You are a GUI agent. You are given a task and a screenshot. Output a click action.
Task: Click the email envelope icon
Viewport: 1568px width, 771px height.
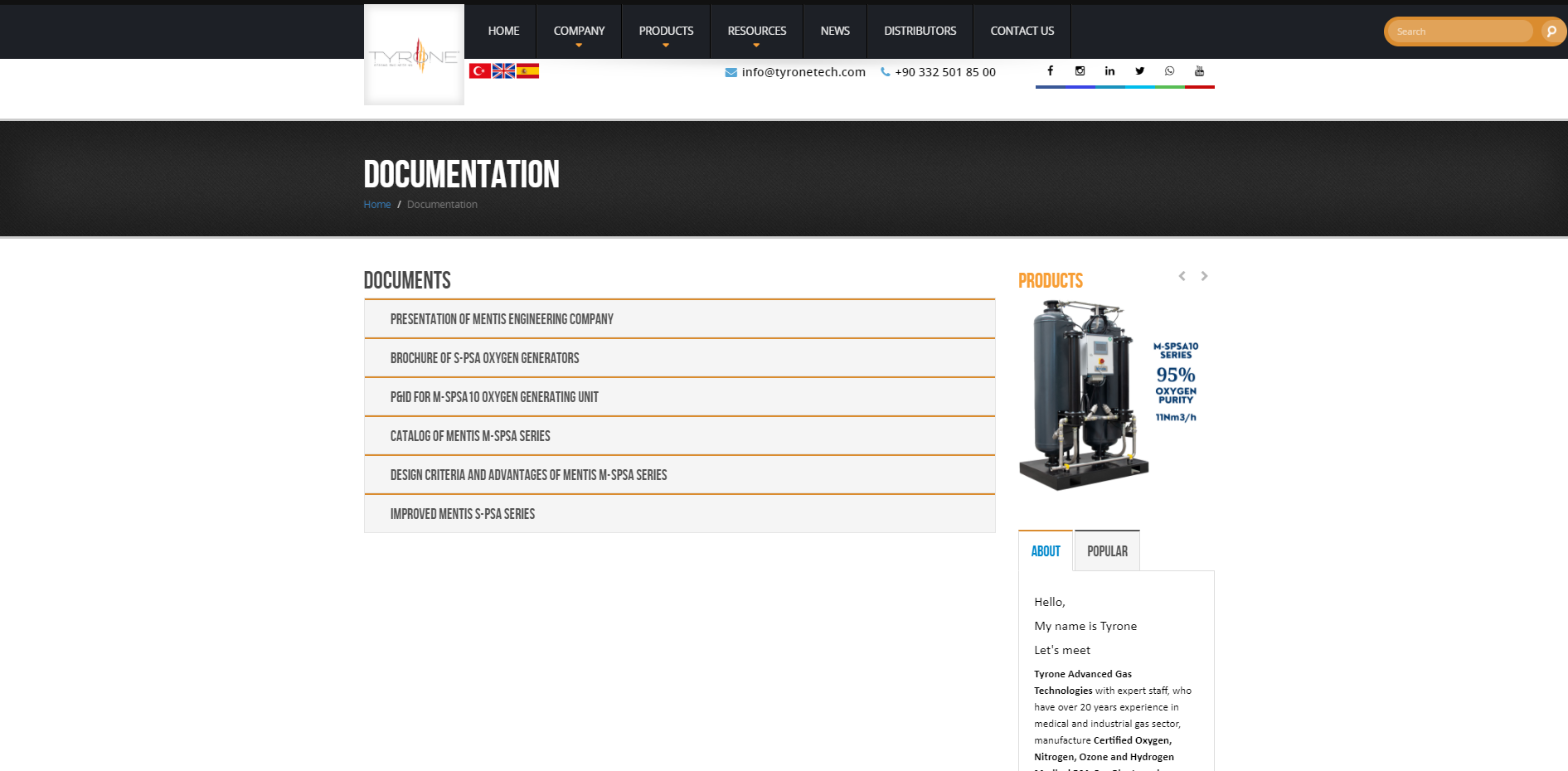(731, 72)
